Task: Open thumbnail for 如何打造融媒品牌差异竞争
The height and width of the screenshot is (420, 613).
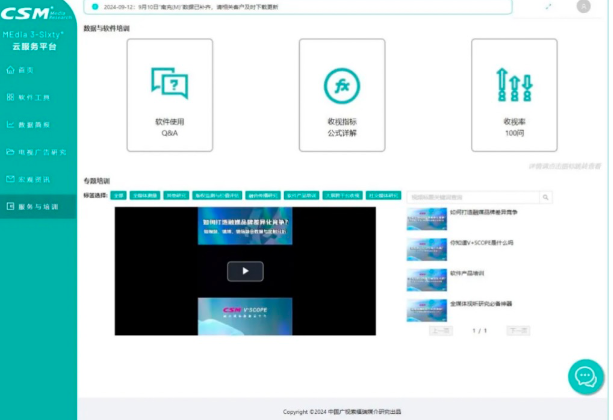Action: click(x=427, y=219)
